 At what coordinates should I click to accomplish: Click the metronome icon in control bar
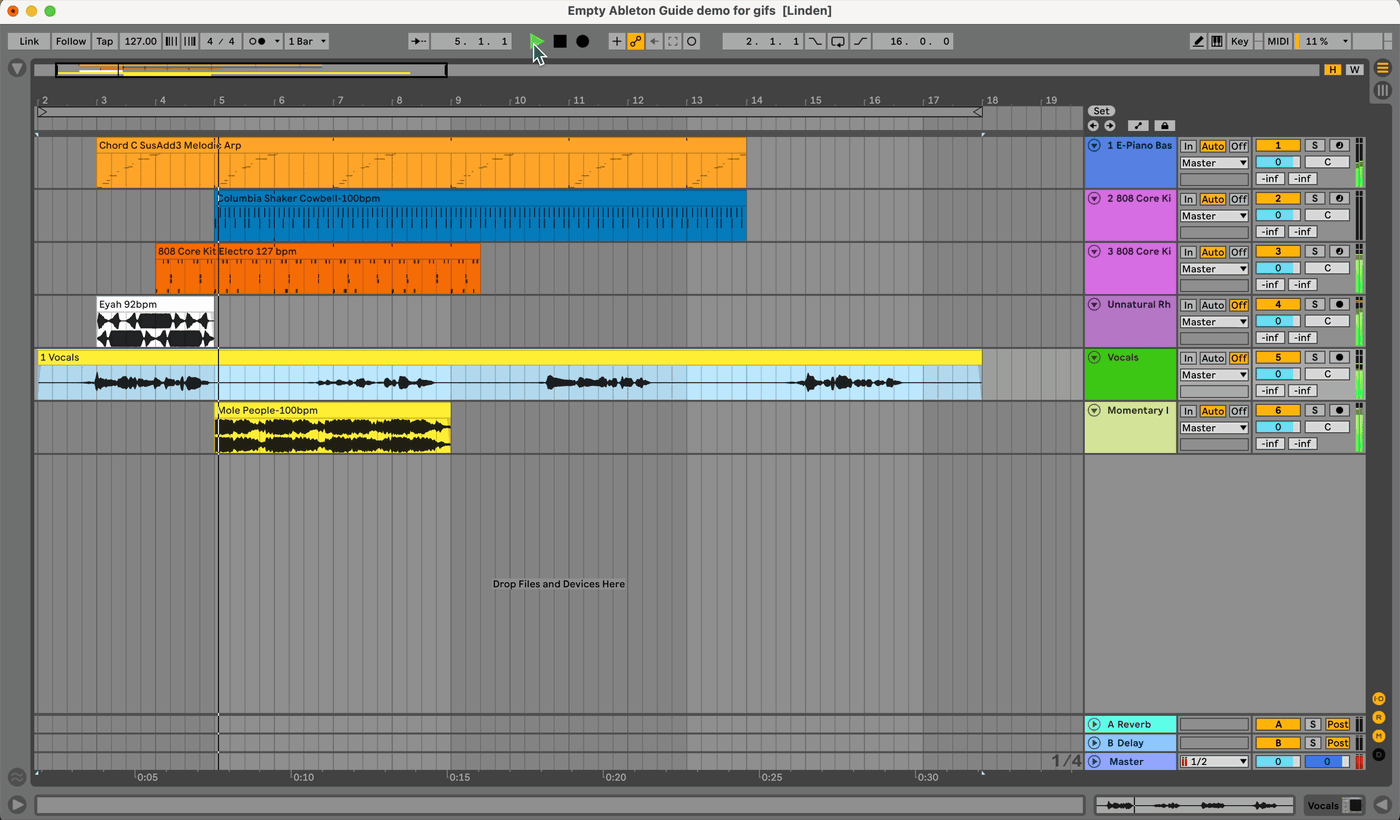point(257,41)
